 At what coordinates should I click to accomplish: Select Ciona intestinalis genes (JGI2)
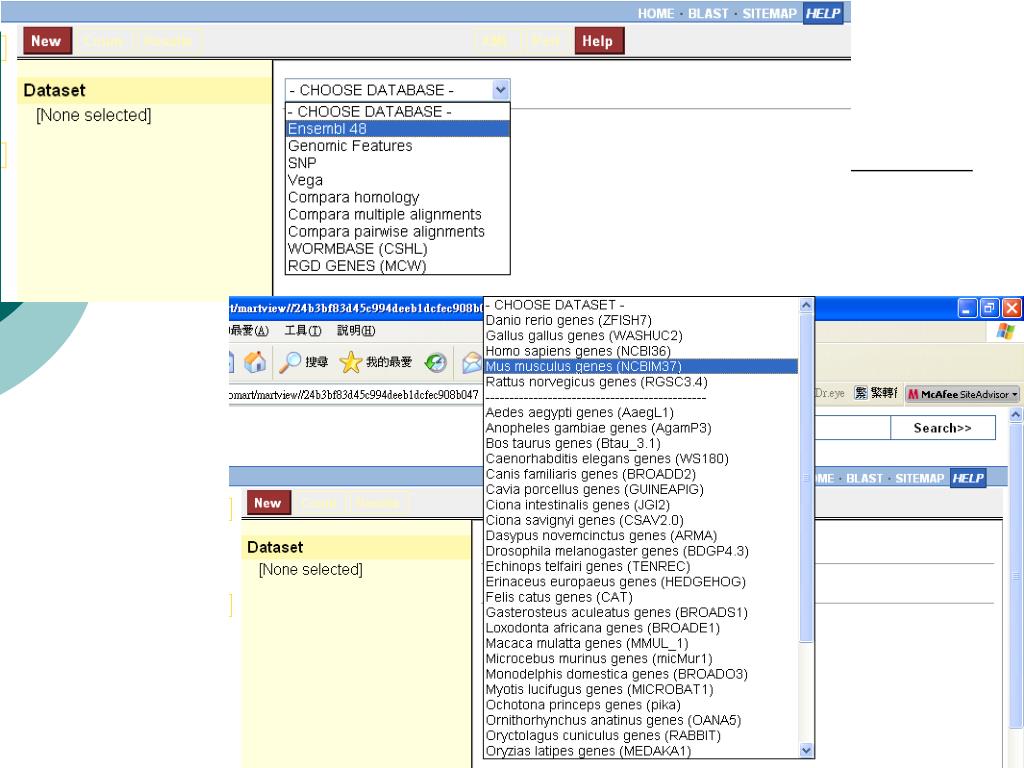pyautogui.click(x=641, y=505)
